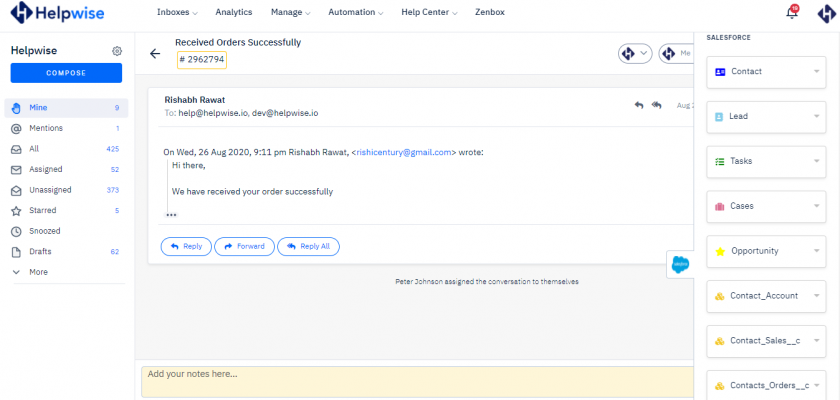Image resolution: width=840 pixels, height=400 pixels.
Task: Open the Salesforce cloud side tab
Action: (680, 264)
